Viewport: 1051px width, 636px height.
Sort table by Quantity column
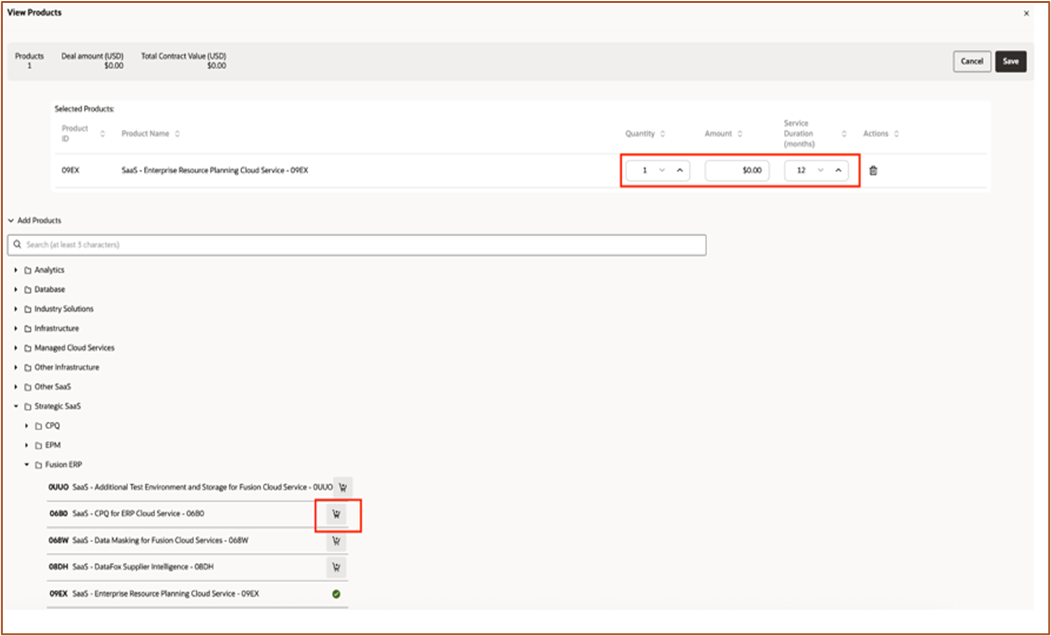[662, 134]
